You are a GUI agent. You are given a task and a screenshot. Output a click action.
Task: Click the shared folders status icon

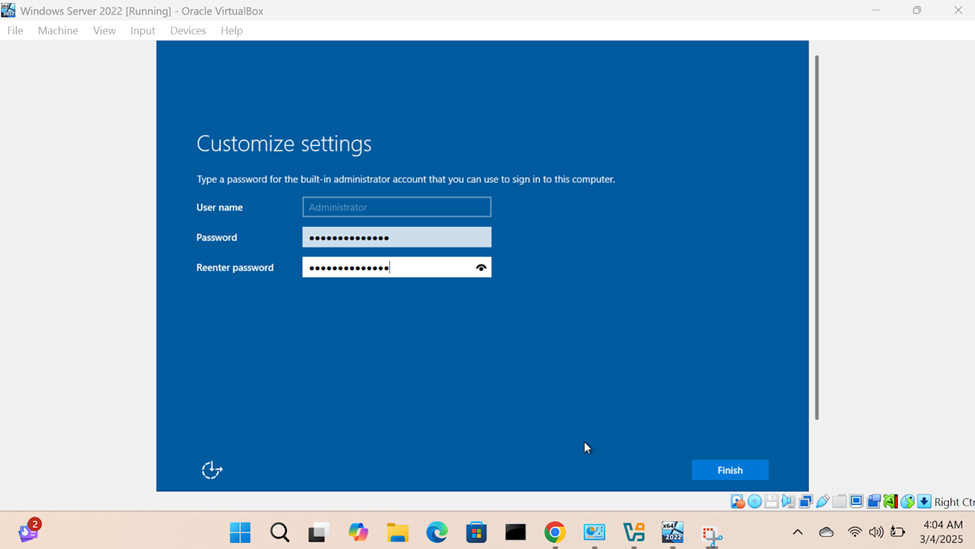[839, 501]
